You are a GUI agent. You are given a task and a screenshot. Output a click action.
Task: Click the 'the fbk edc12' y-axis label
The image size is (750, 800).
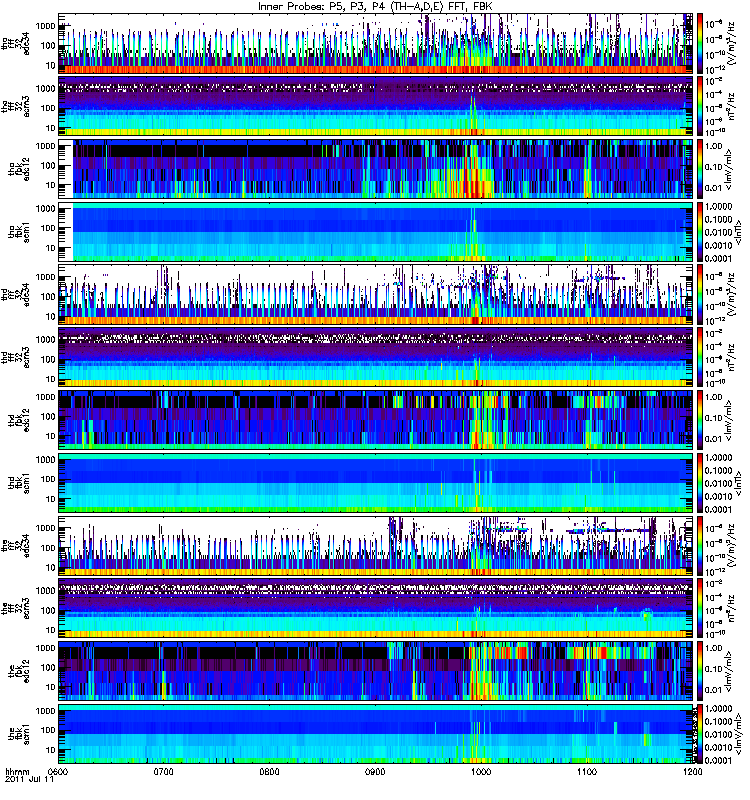19,671
